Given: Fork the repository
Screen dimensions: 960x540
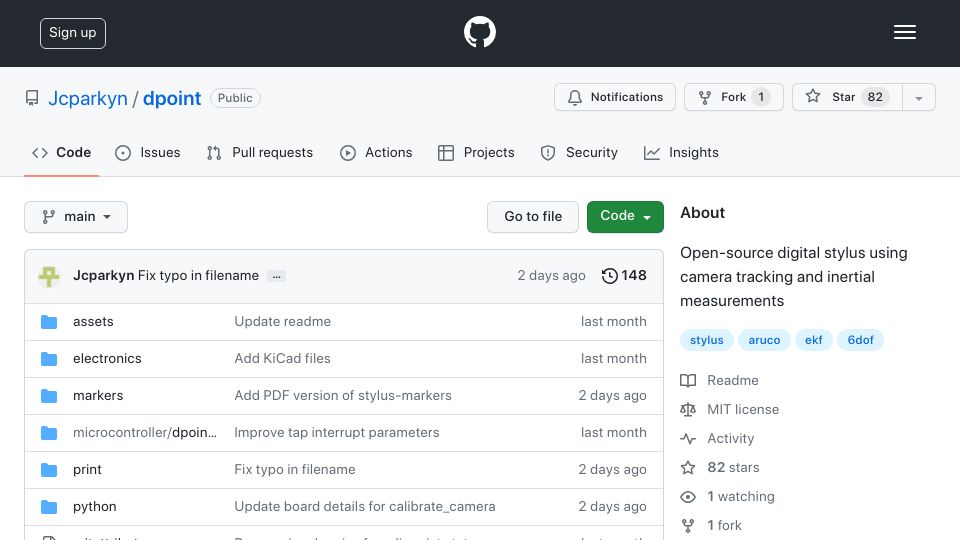Looking at the screenshot, I should (x=733, y=97).
